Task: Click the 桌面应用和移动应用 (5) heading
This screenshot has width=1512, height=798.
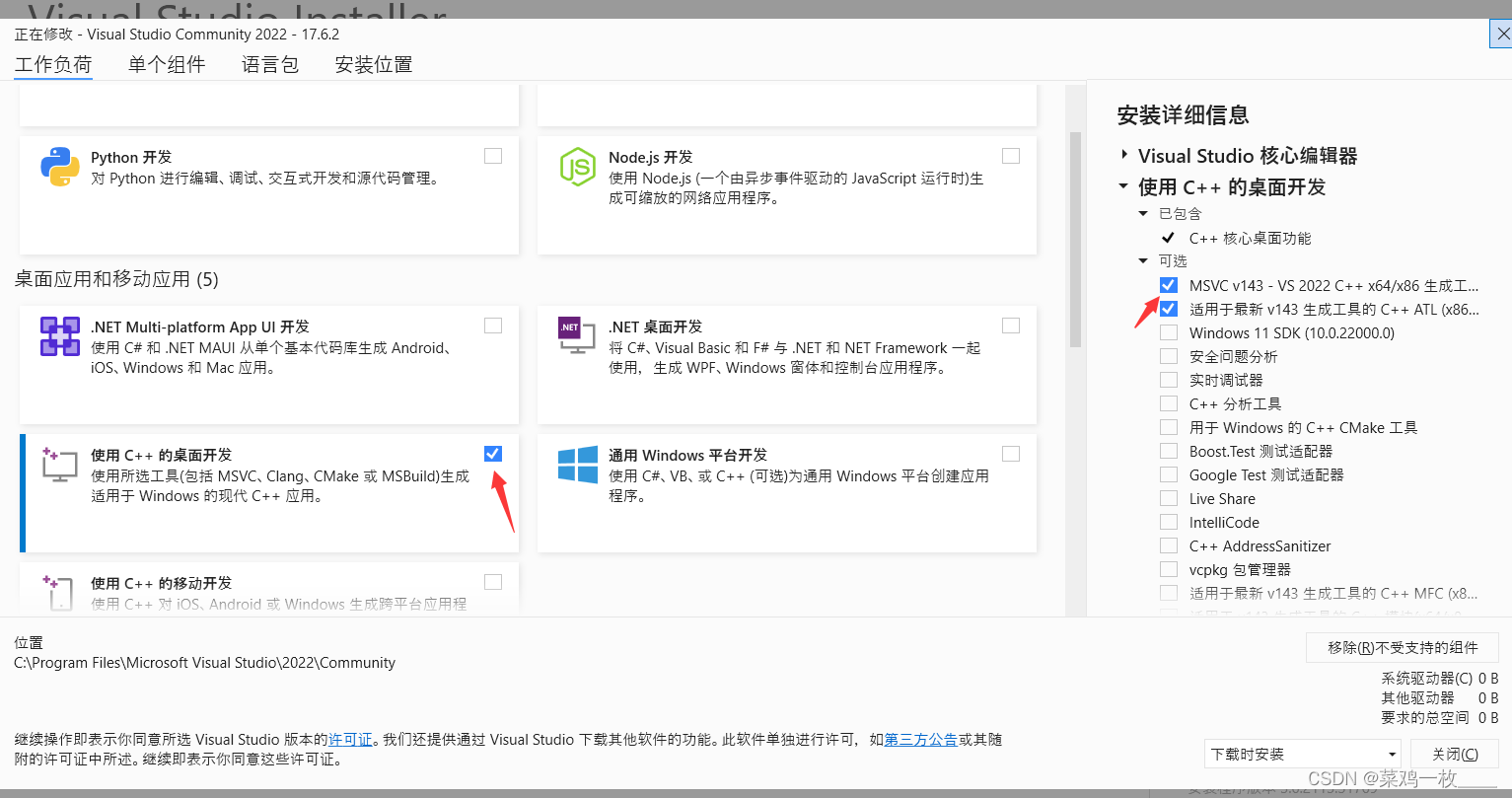Action: click(116, 279)
